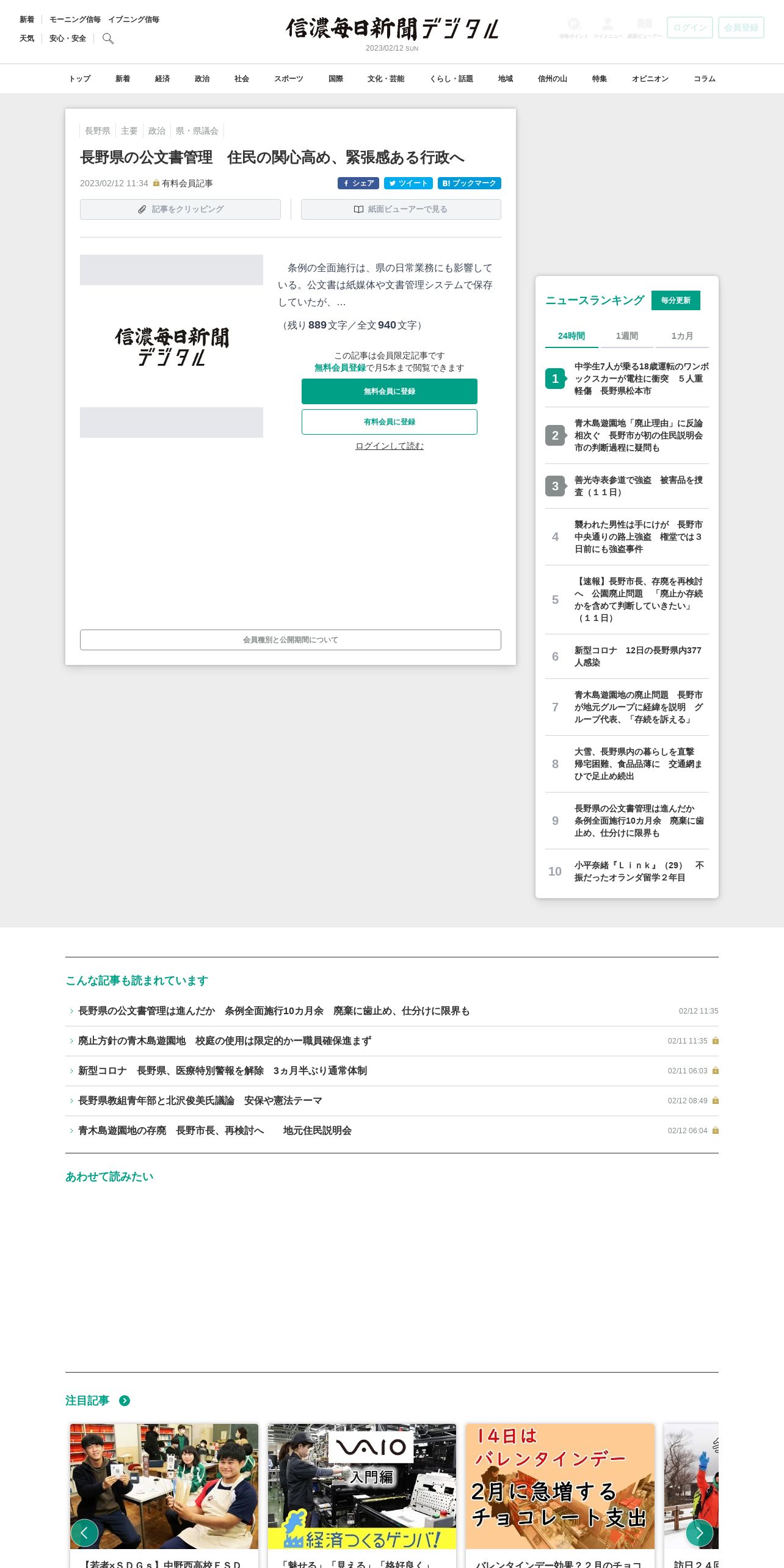Viewport: 784px width, 1568px height.
Task: Choose 有料会員に登録 button
Action: pyautogui.click(x=390, y=422)
